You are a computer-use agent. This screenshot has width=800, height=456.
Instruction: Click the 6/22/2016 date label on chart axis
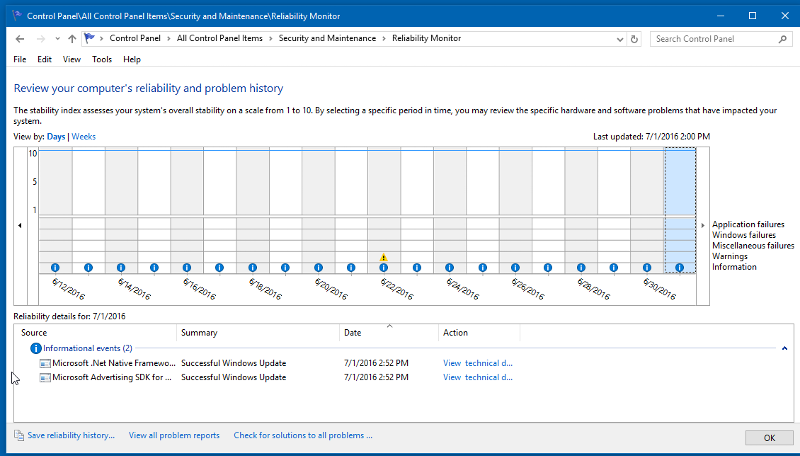point(396,289)
